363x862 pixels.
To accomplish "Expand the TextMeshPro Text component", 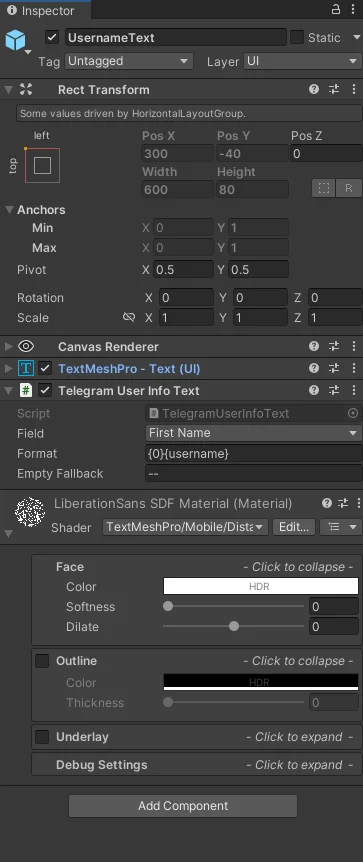I will [8, 368].
